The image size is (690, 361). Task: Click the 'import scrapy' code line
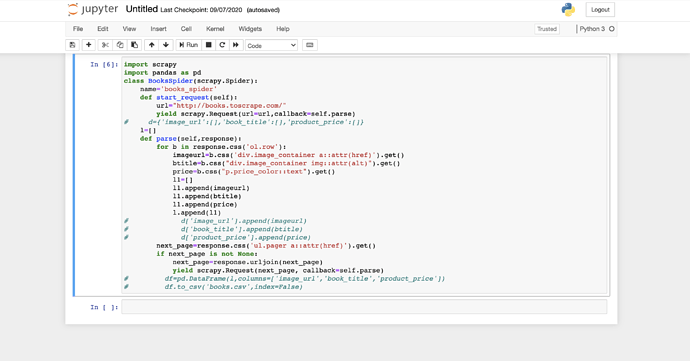pyautogui.click(x=150, y=65)
